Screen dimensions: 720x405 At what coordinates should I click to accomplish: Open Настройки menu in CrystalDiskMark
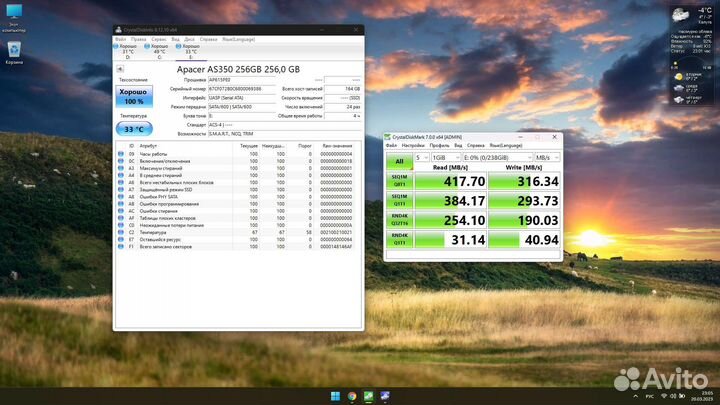pyautogui.click(x=413, y=146)
